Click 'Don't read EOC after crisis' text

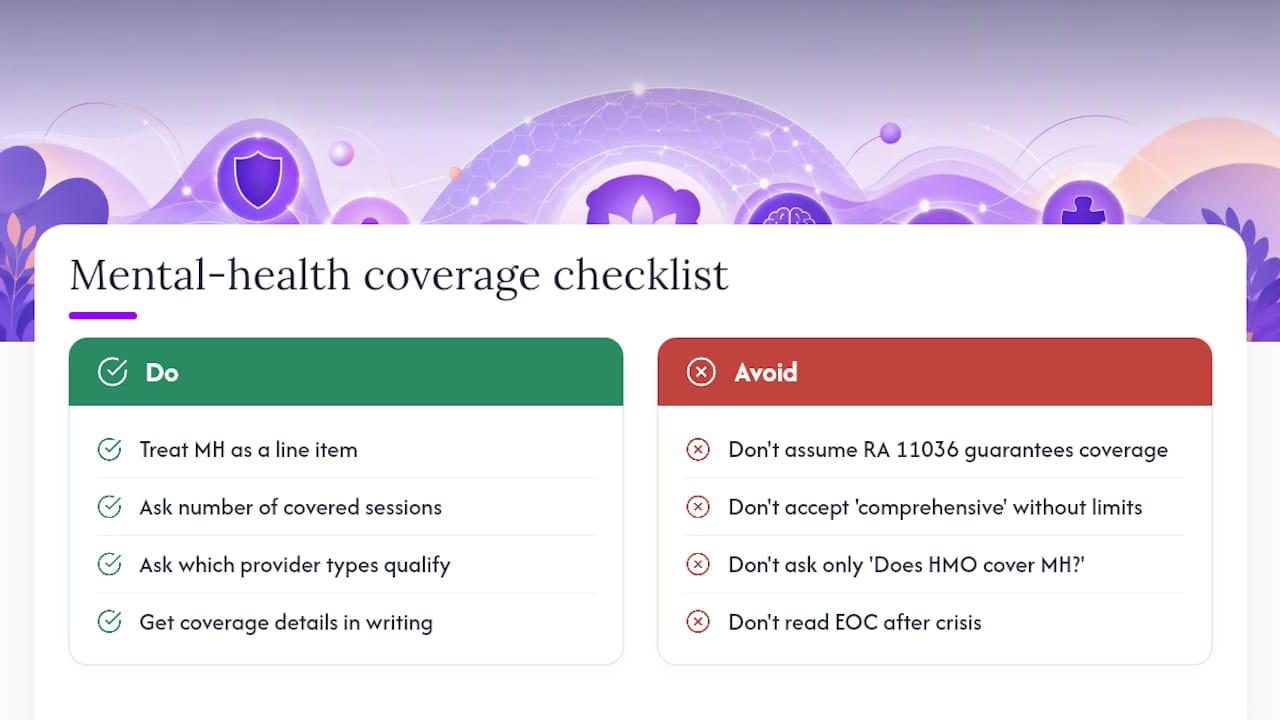(855, 622)
